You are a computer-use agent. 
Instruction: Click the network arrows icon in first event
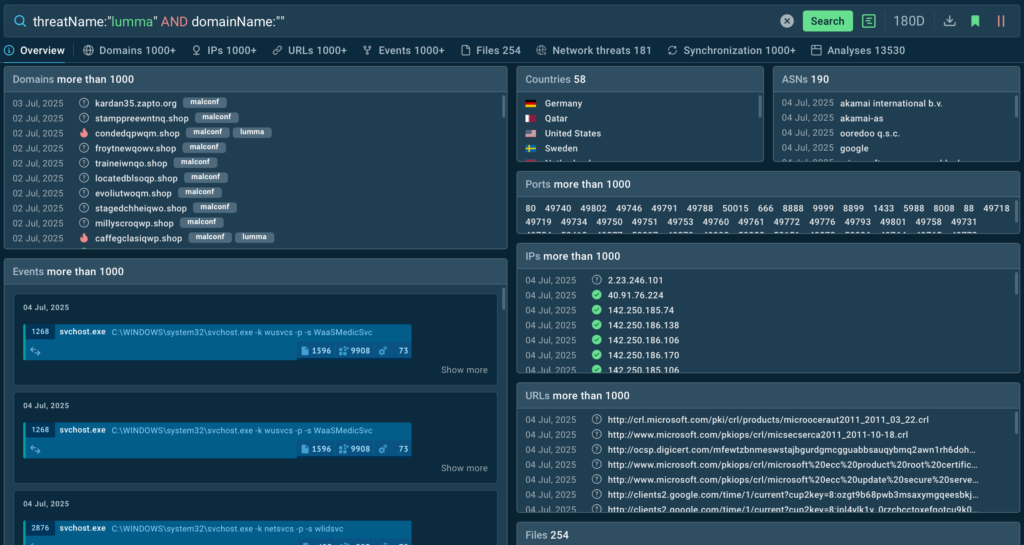[x=35, y=351]
